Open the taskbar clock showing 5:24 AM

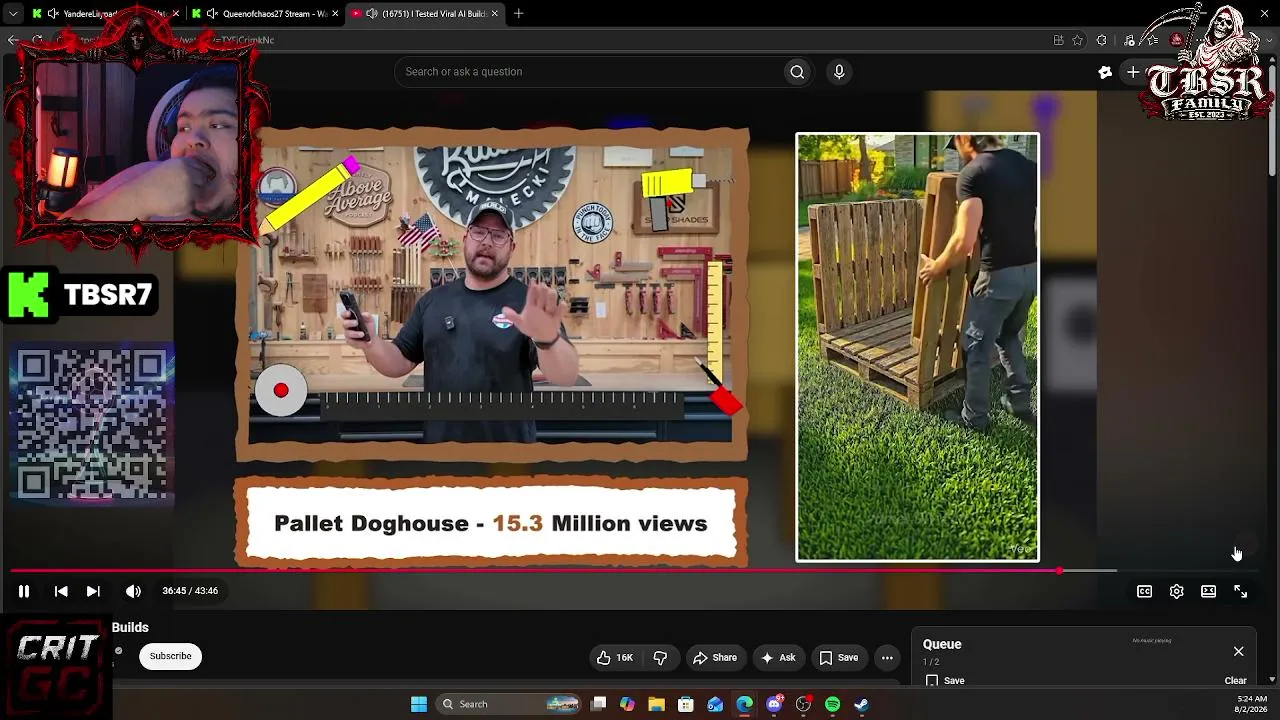point(1252,704)
